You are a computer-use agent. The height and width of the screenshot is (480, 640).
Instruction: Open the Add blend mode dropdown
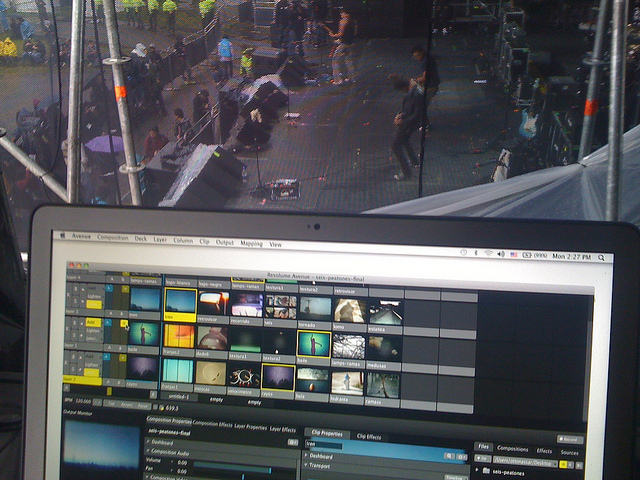[x=92, y=324]
